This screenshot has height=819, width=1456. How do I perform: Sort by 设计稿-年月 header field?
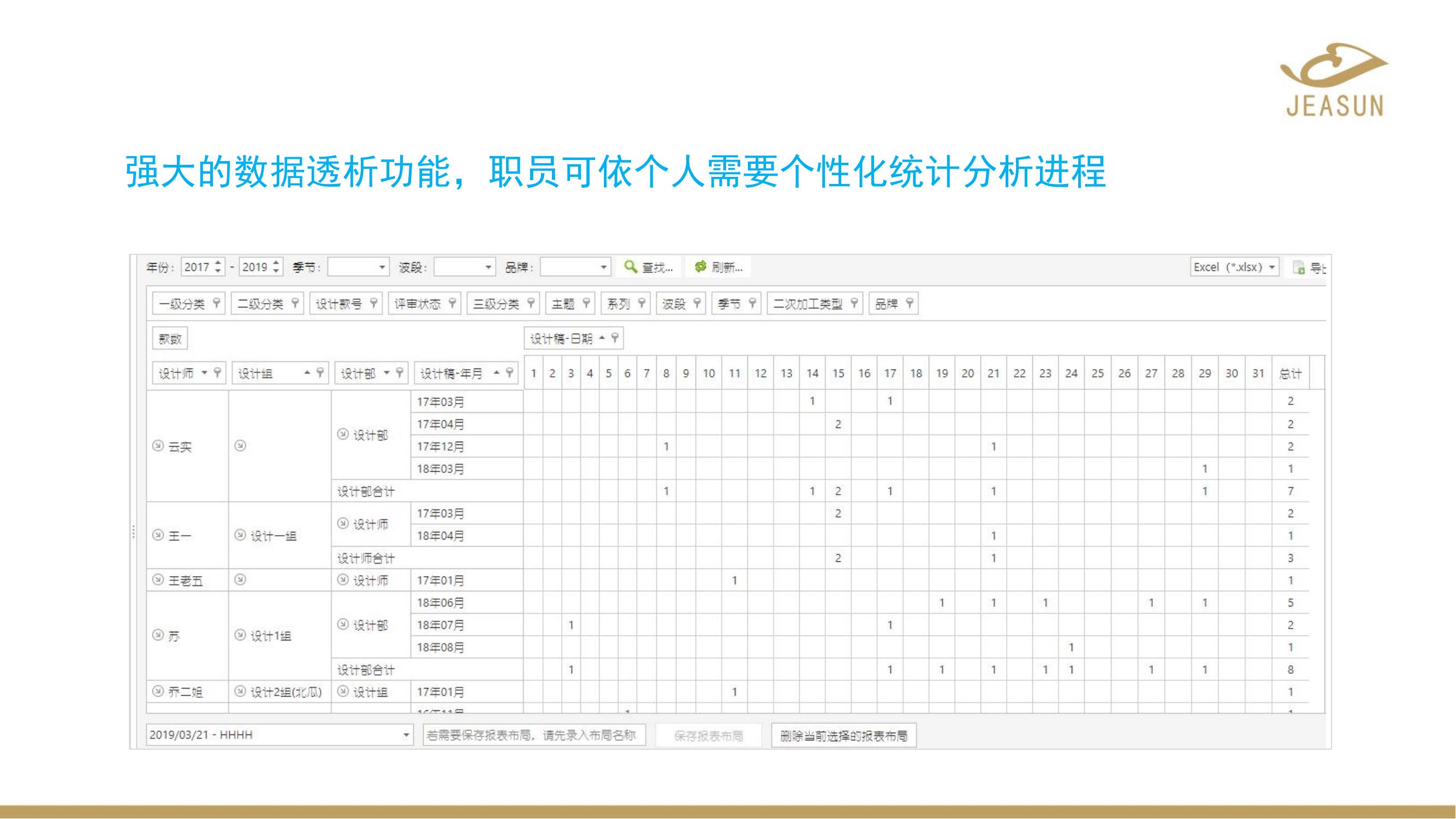pyautogui.click(x=451, y=373)
